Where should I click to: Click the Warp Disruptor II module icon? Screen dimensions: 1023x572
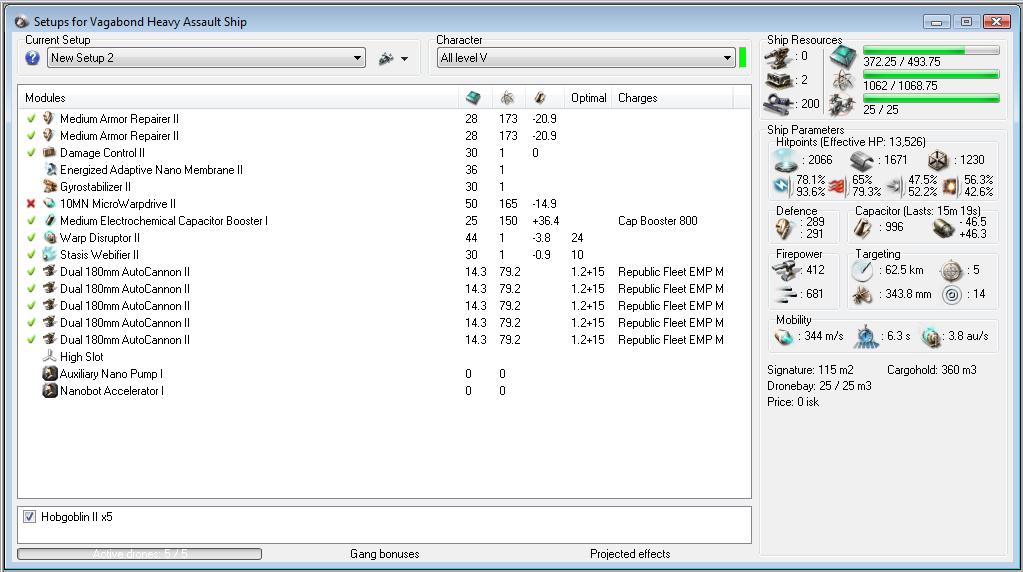pos(49,237)
